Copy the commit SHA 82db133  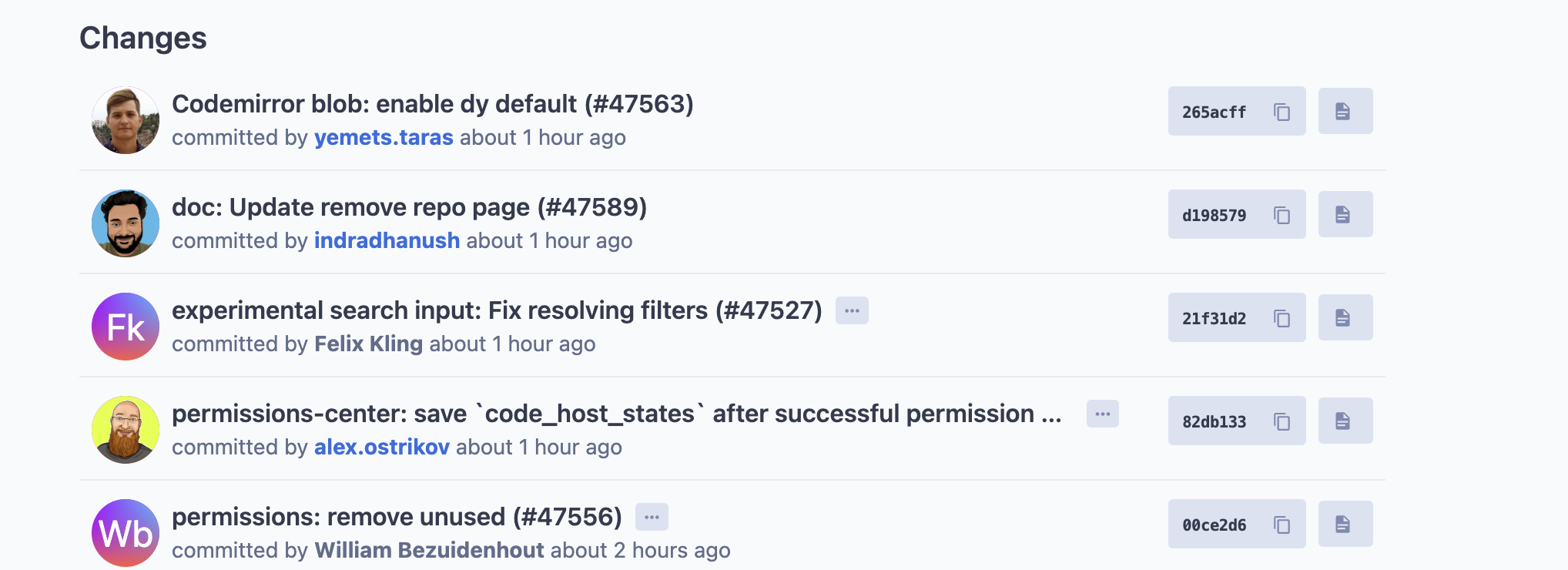pos(1282,421)
